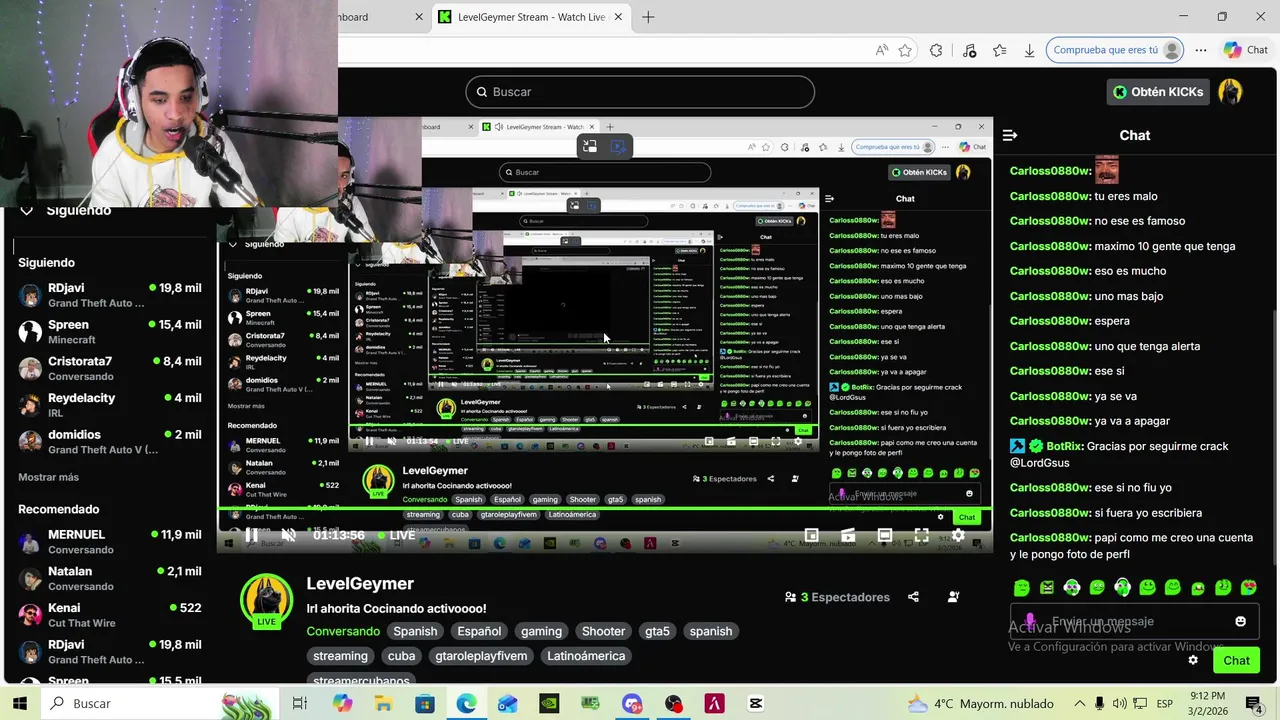This screenshot has width=1280, height=720.
Task: Open stream player settings gear
Action: tap(957, 535)
